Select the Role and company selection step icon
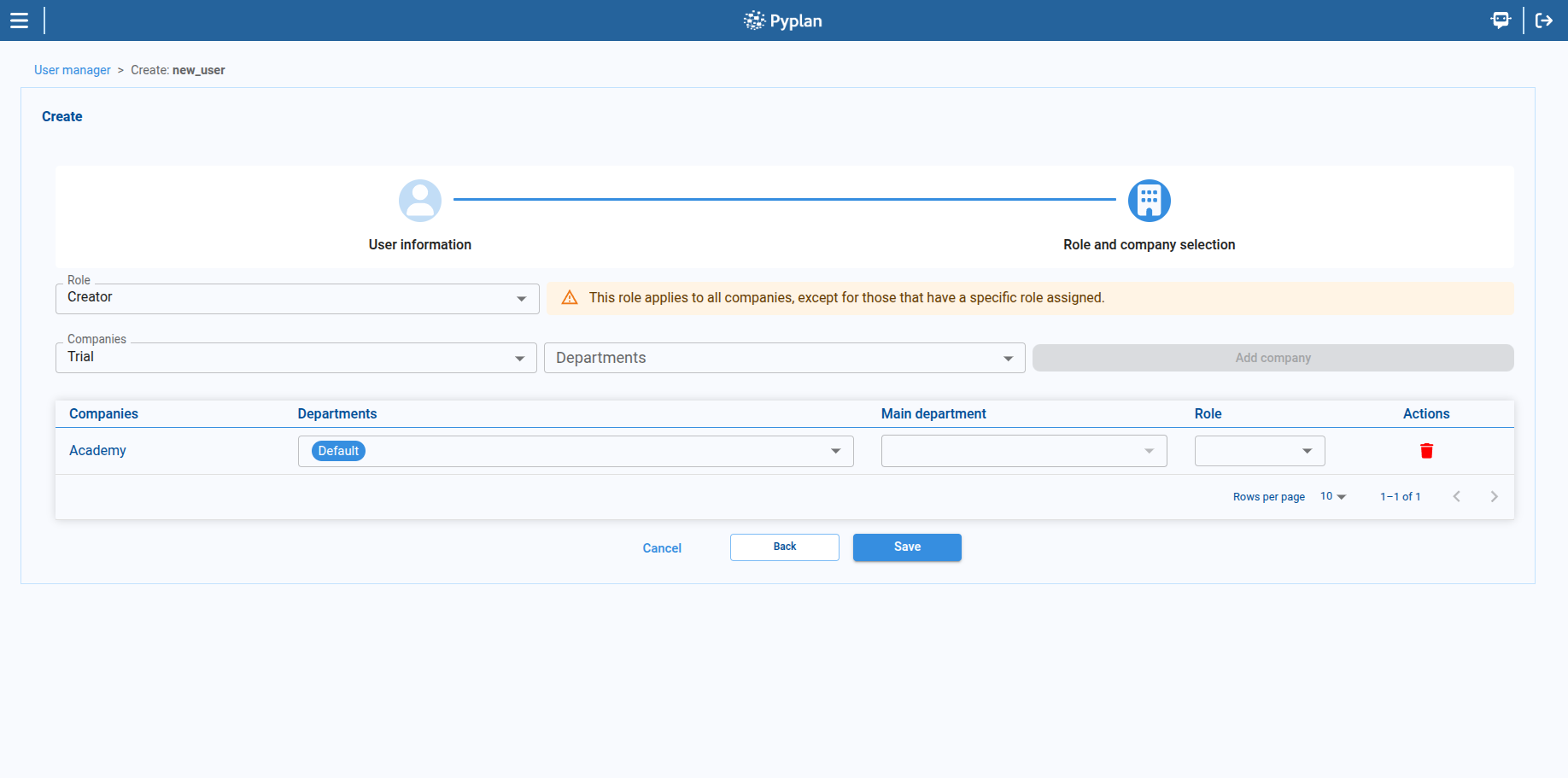 click(1149, 201)
